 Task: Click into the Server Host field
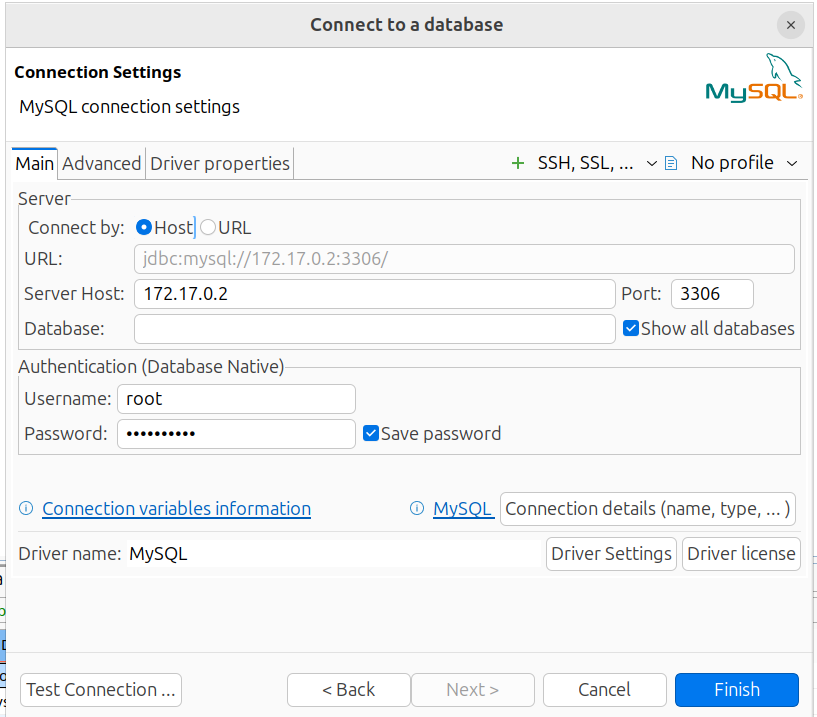pyautogui.click(x=375, y=294)
